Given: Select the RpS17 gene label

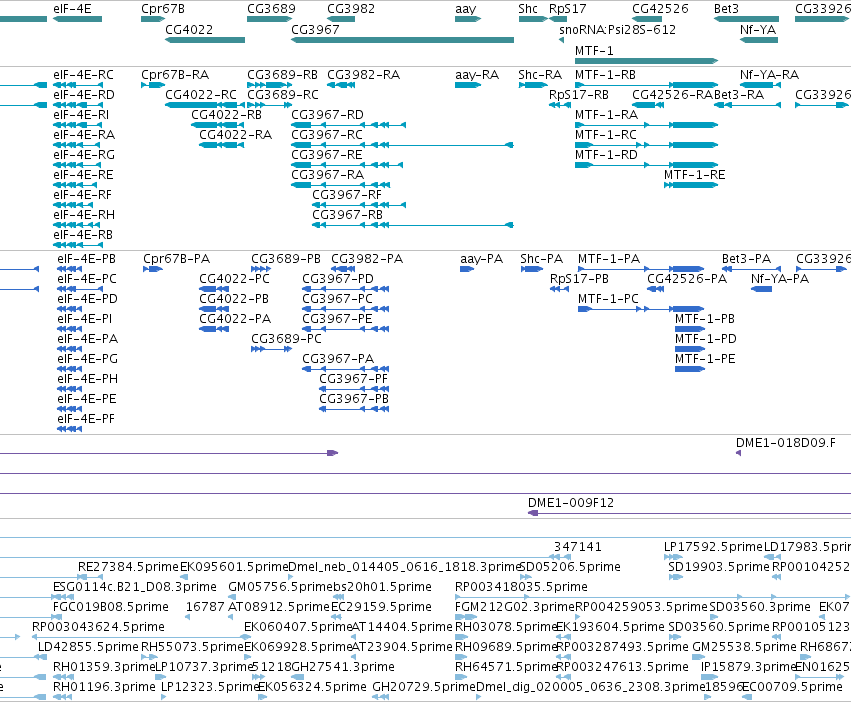Looking at the screenshot, I should (568, 9).
